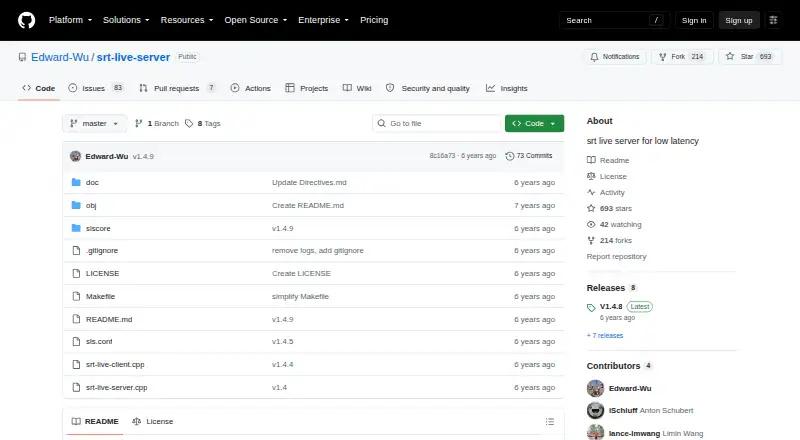Open the Security and quality tab

[x=428, y=88]
